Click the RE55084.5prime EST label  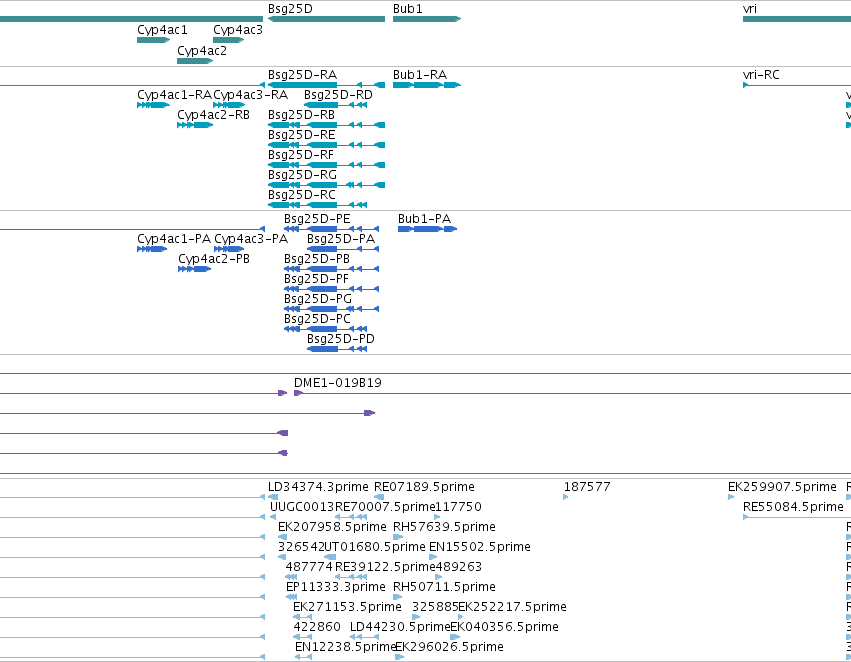pyautogui.click(x=793, y=507)
